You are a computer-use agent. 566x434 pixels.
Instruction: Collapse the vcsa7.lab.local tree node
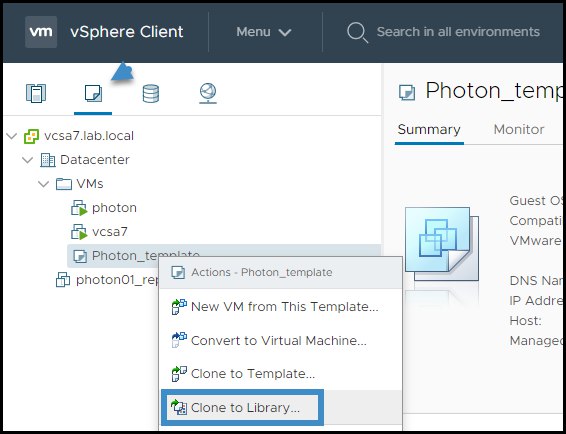12,136
